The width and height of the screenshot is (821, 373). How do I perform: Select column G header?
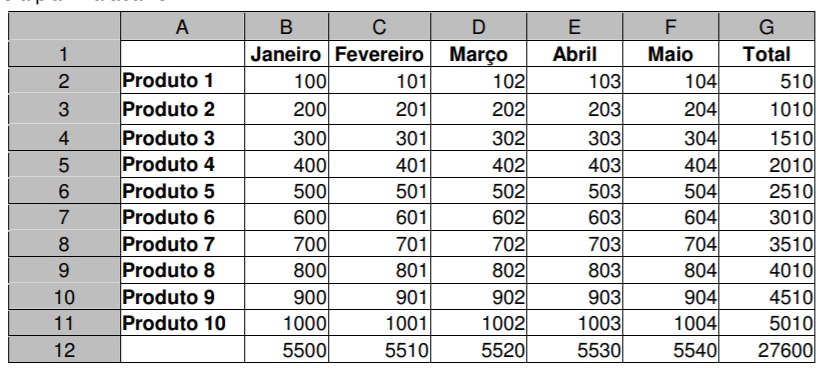click(x=767, y=26)
